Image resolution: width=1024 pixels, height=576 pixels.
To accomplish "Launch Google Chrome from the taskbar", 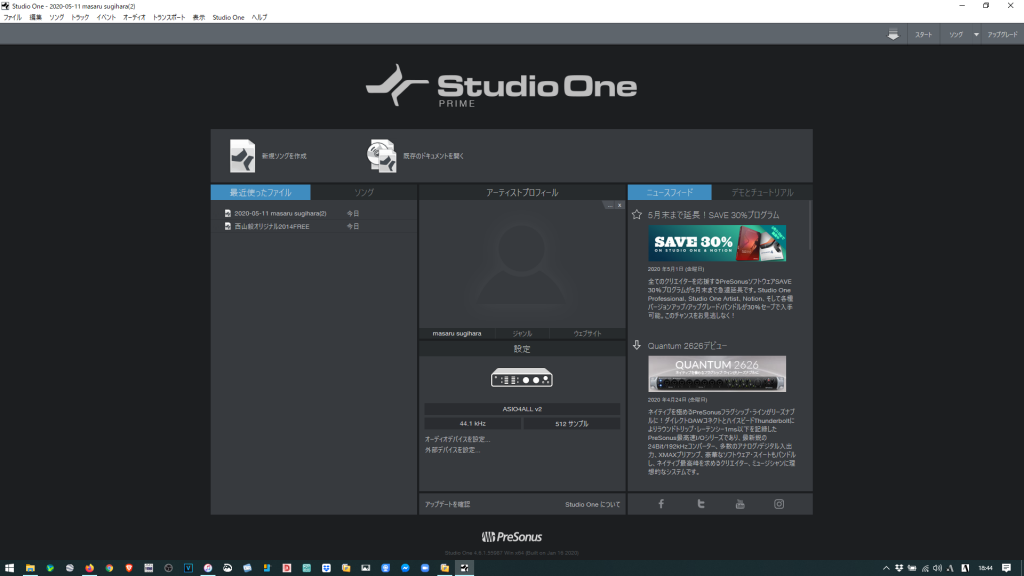I will point(109,568).
